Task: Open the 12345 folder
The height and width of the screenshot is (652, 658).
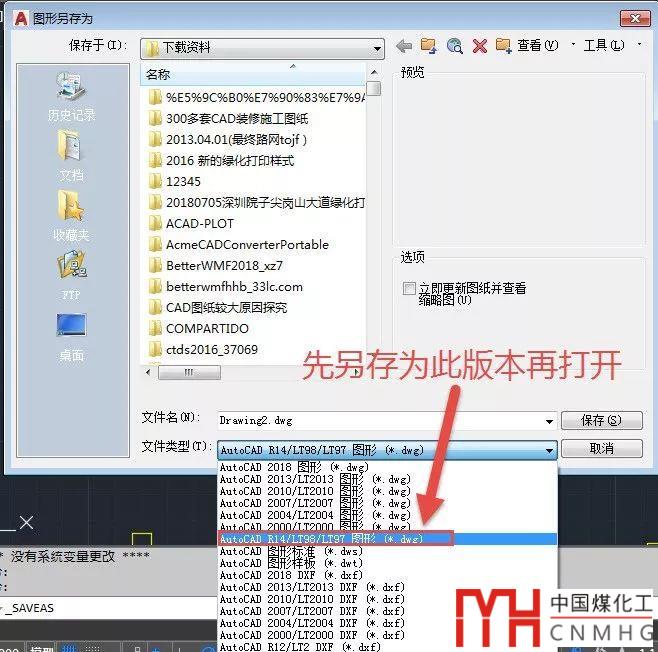Action: point(175,182)
